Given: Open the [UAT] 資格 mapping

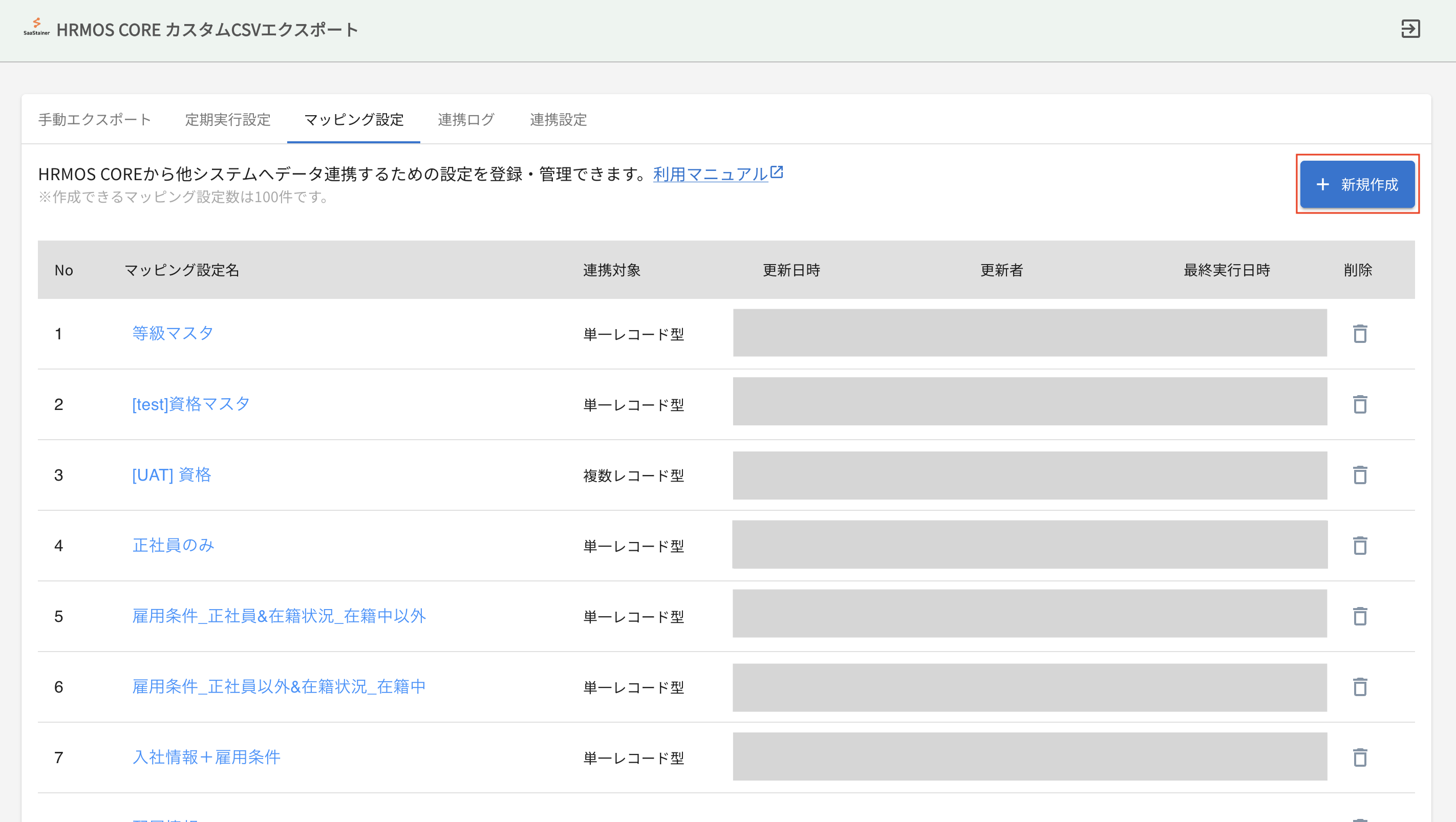Looking at the screenshot, I should coord(172,474).
